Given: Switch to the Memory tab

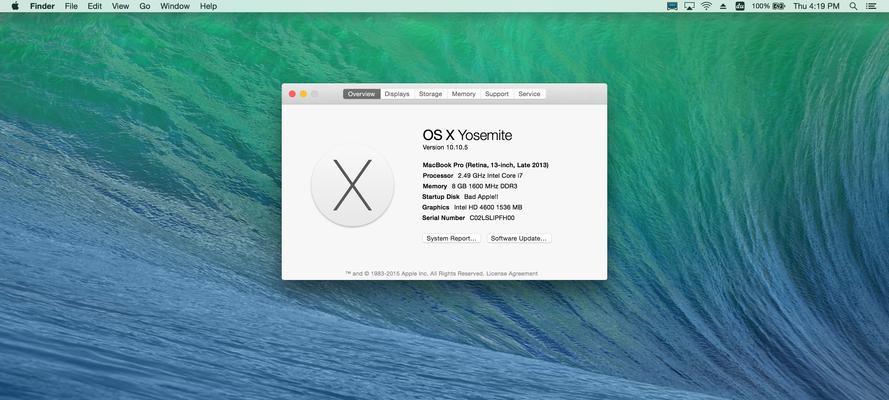Looking at the screenshot, I should tap(463, 94).
